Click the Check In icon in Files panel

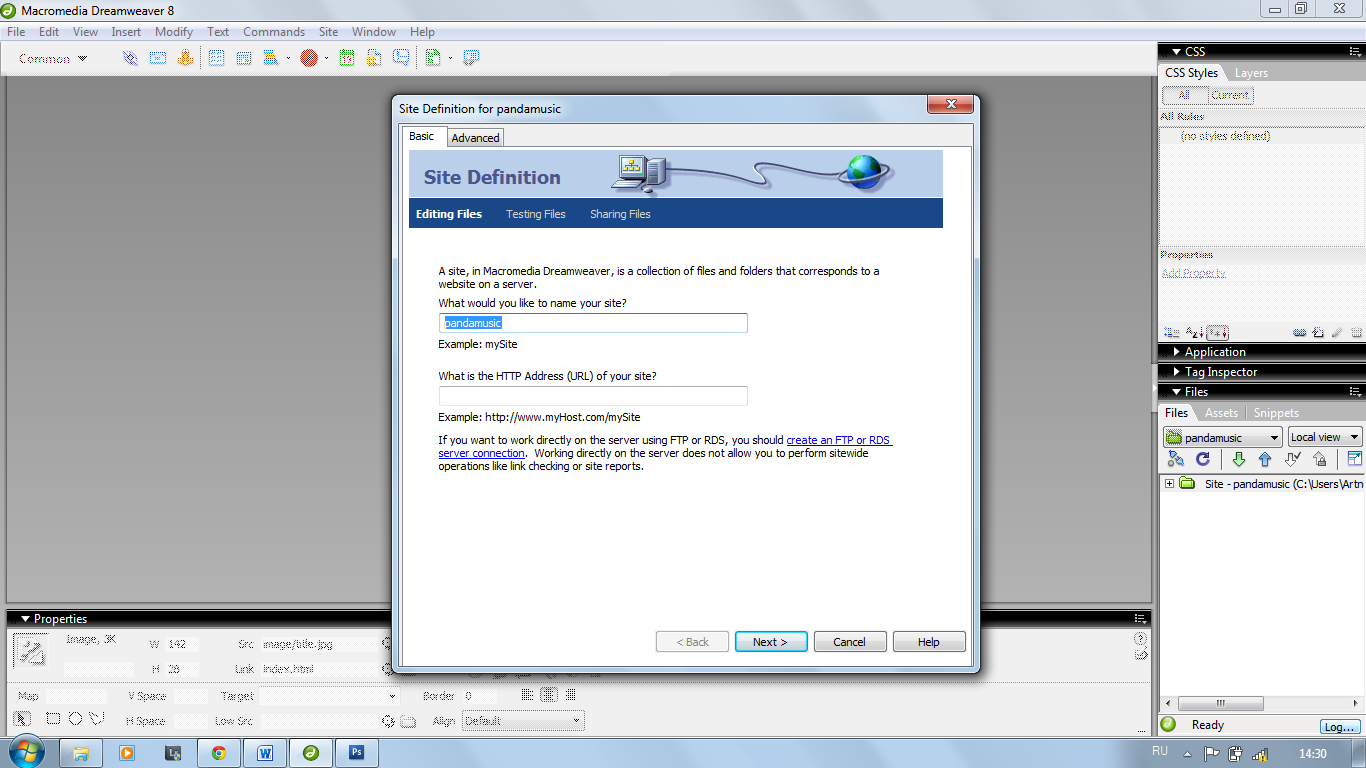(x=1319, y=459)
